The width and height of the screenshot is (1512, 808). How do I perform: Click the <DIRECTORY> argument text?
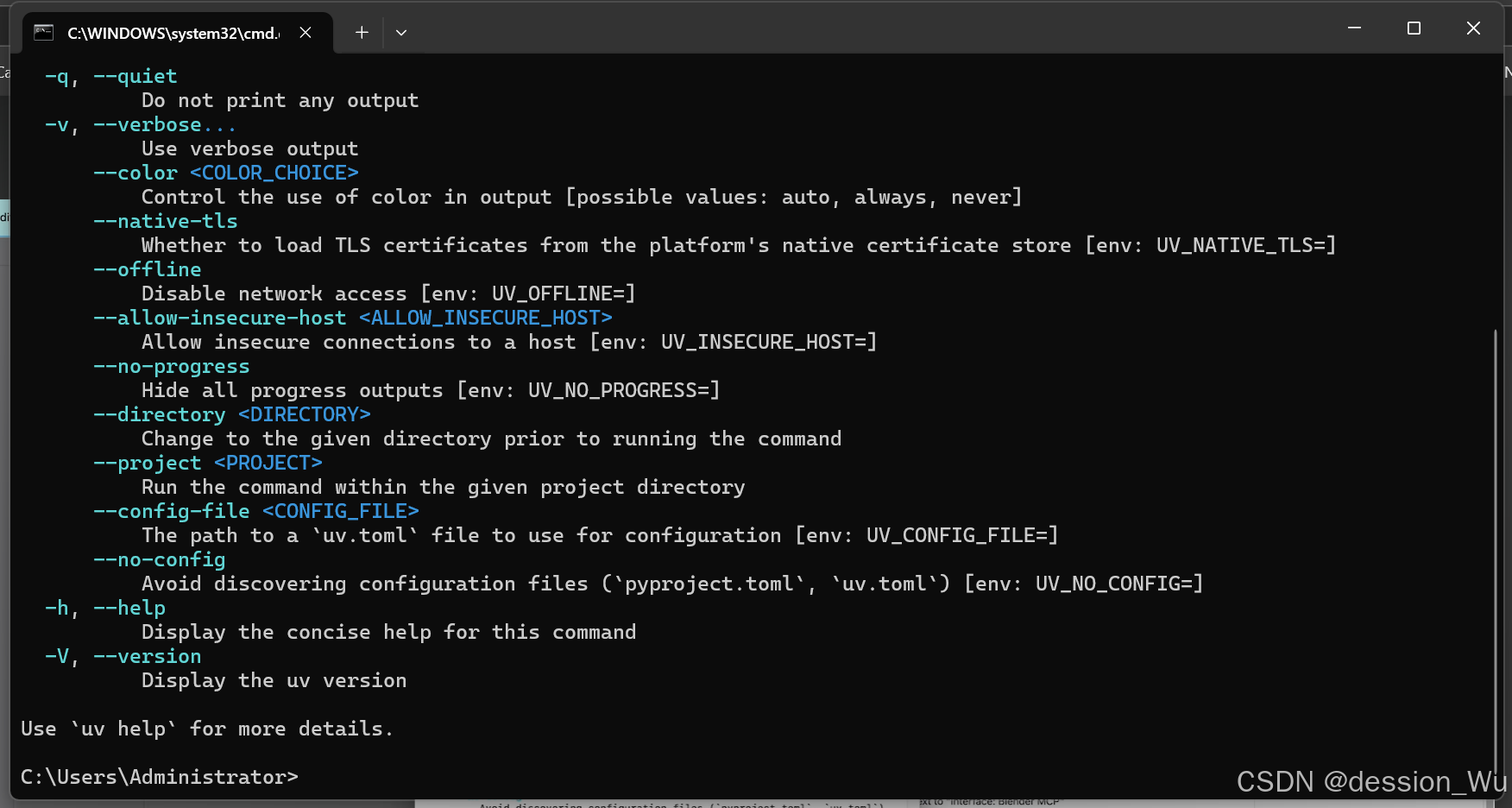pyautogui.click(x=304, y=414)
